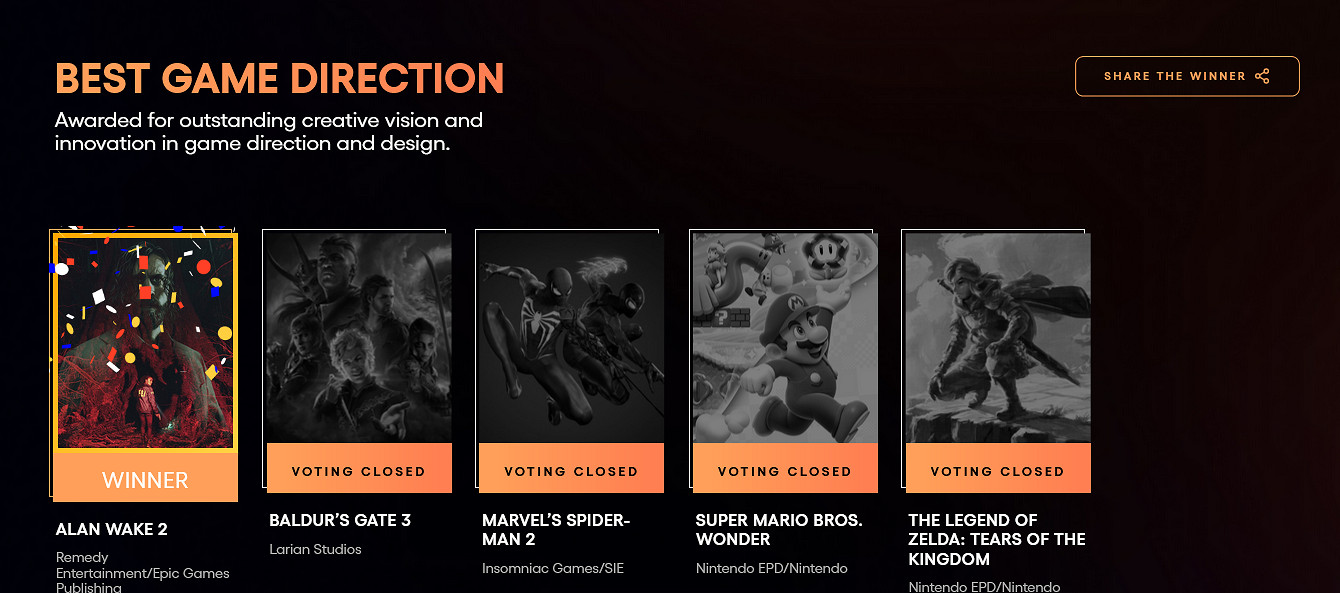Click the BALDUR'S GATE 3 title
1340x593 pixels.
click(x=340, y=520)
